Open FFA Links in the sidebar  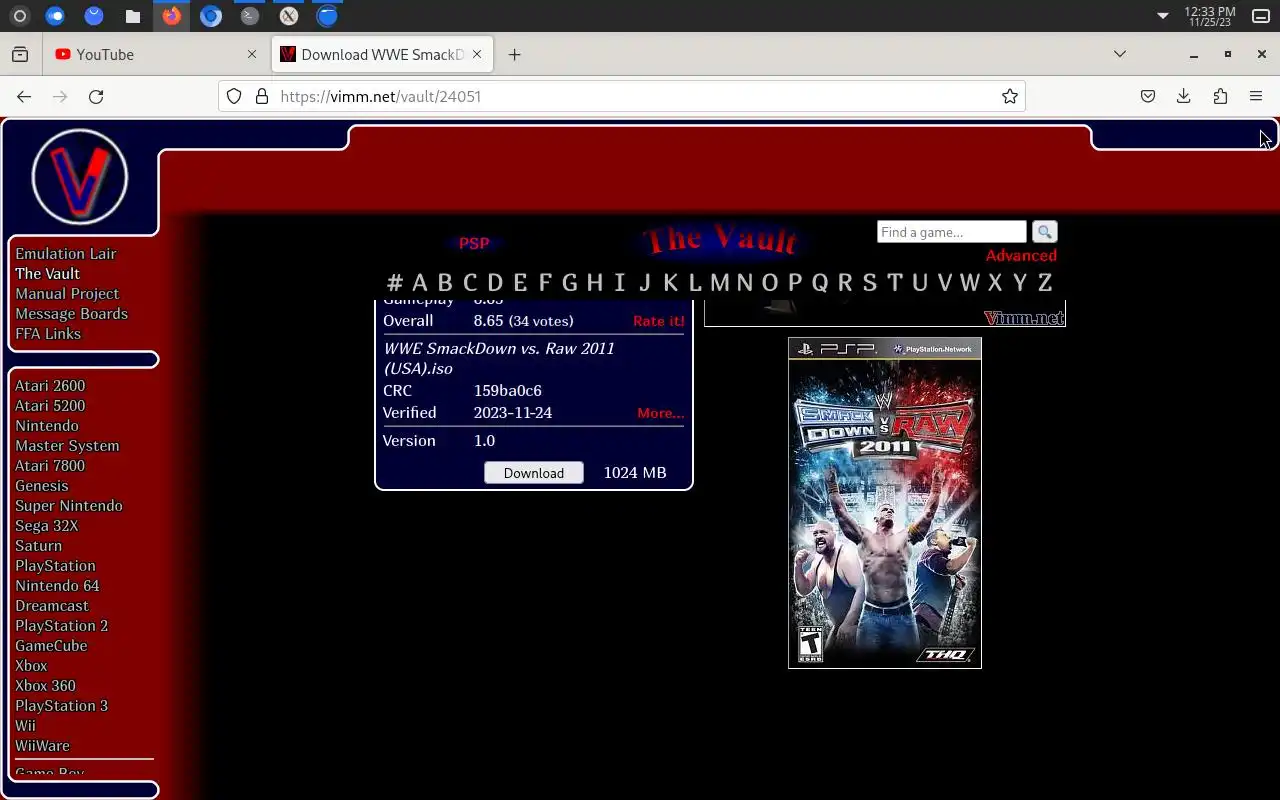(48, 334)
